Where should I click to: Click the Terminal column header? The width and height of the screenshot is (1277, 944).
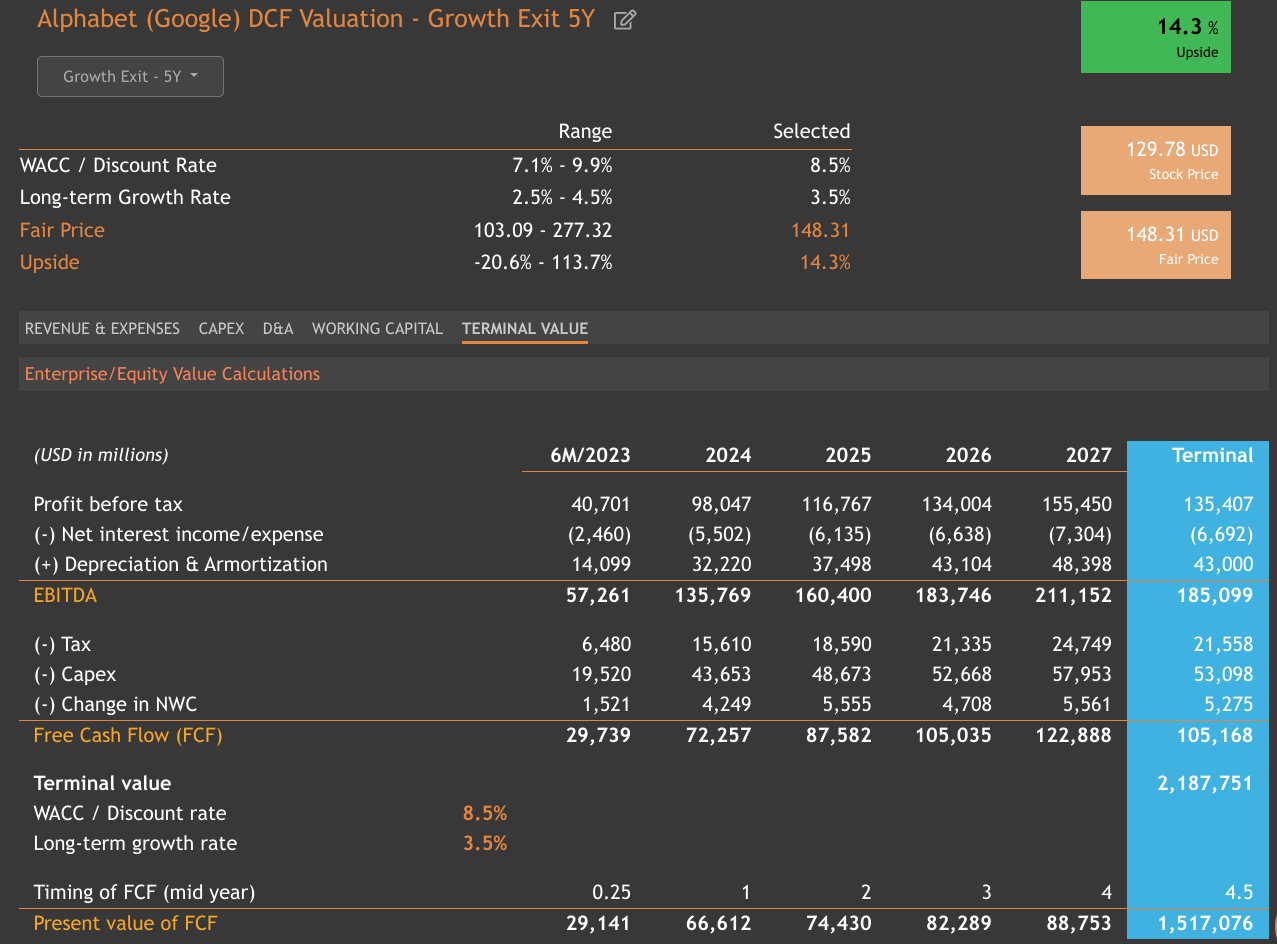tap(1211, 455)
